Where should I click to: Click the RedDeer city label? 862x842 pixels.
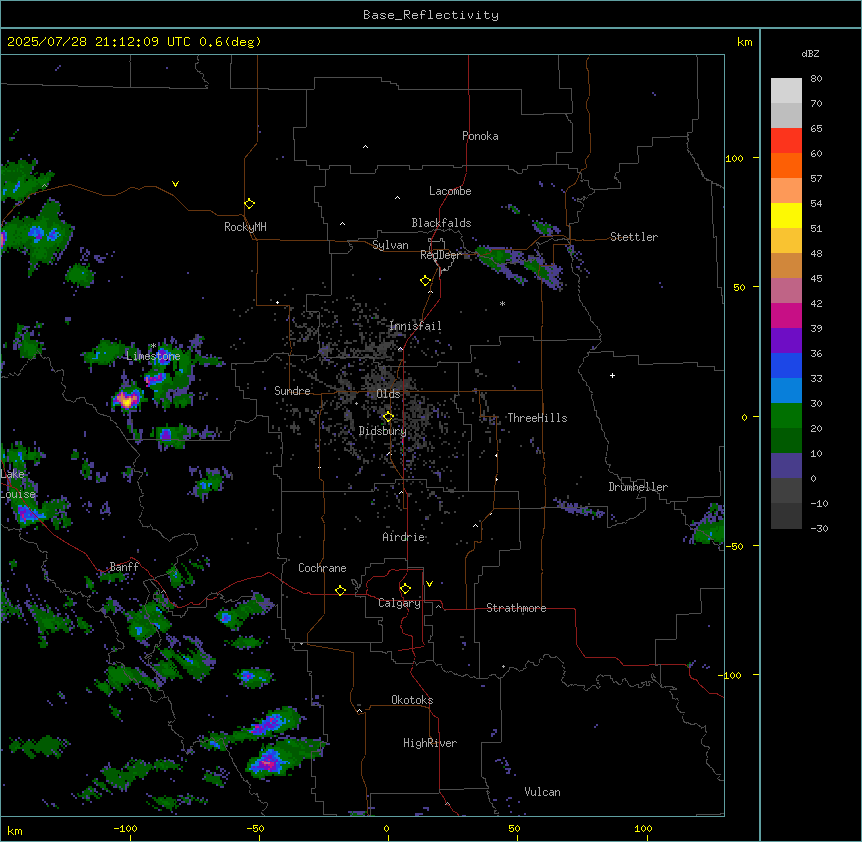(440, 255)
